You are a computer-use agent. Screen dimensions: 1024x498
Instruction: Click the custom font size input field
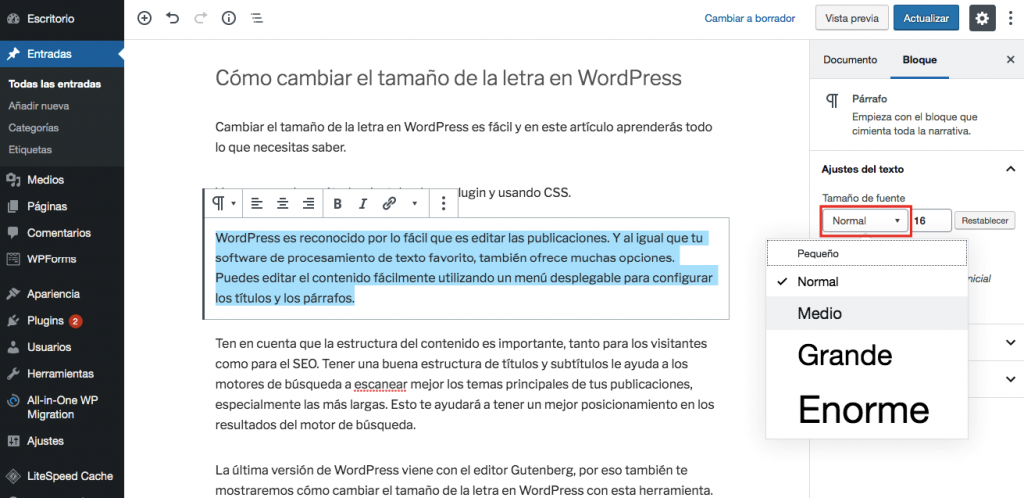[x=931, y=220]
